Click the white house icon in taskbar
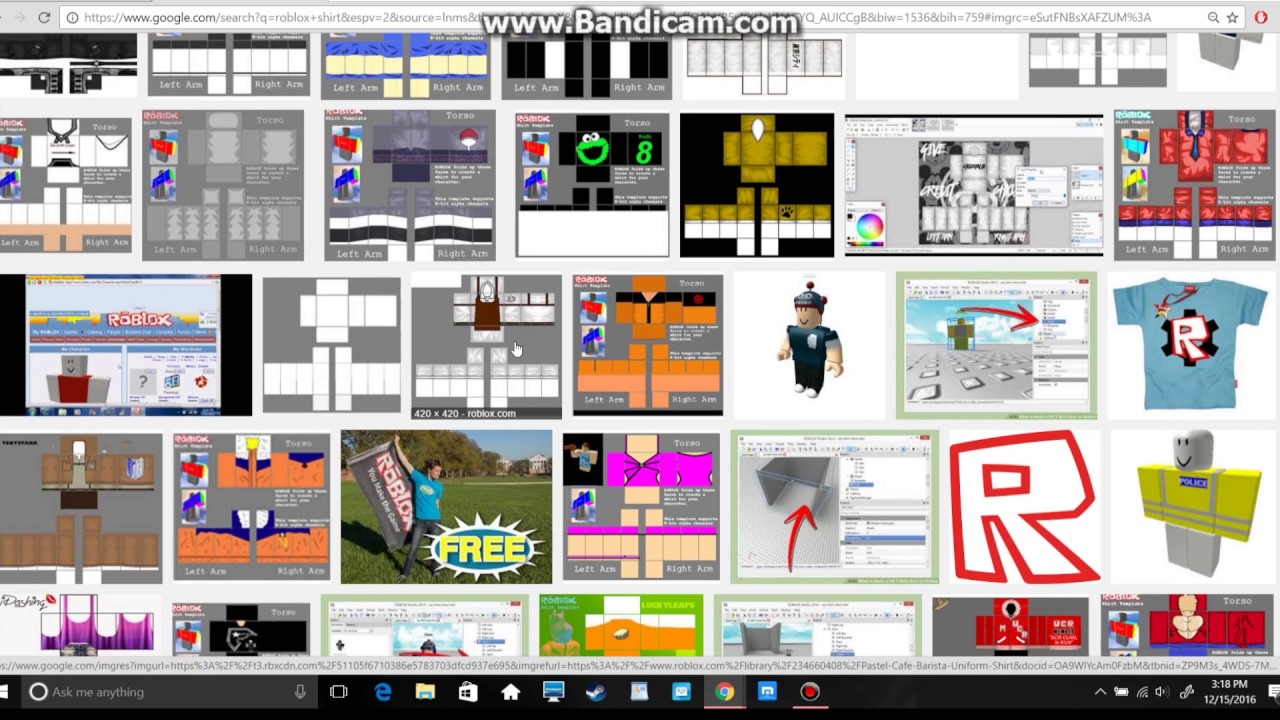The height and width of the screenshot is (720, 1280). [511, 692]
